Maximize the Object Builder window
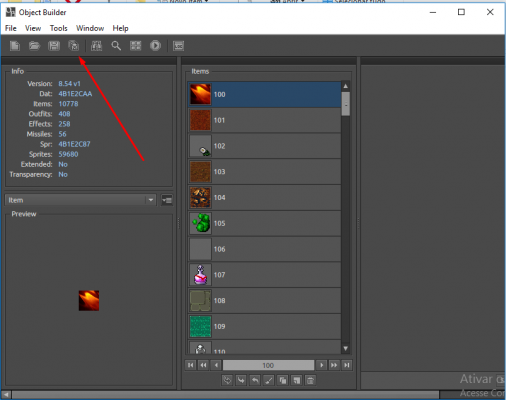This screenshot has width=506, height=400. point(461,12)
